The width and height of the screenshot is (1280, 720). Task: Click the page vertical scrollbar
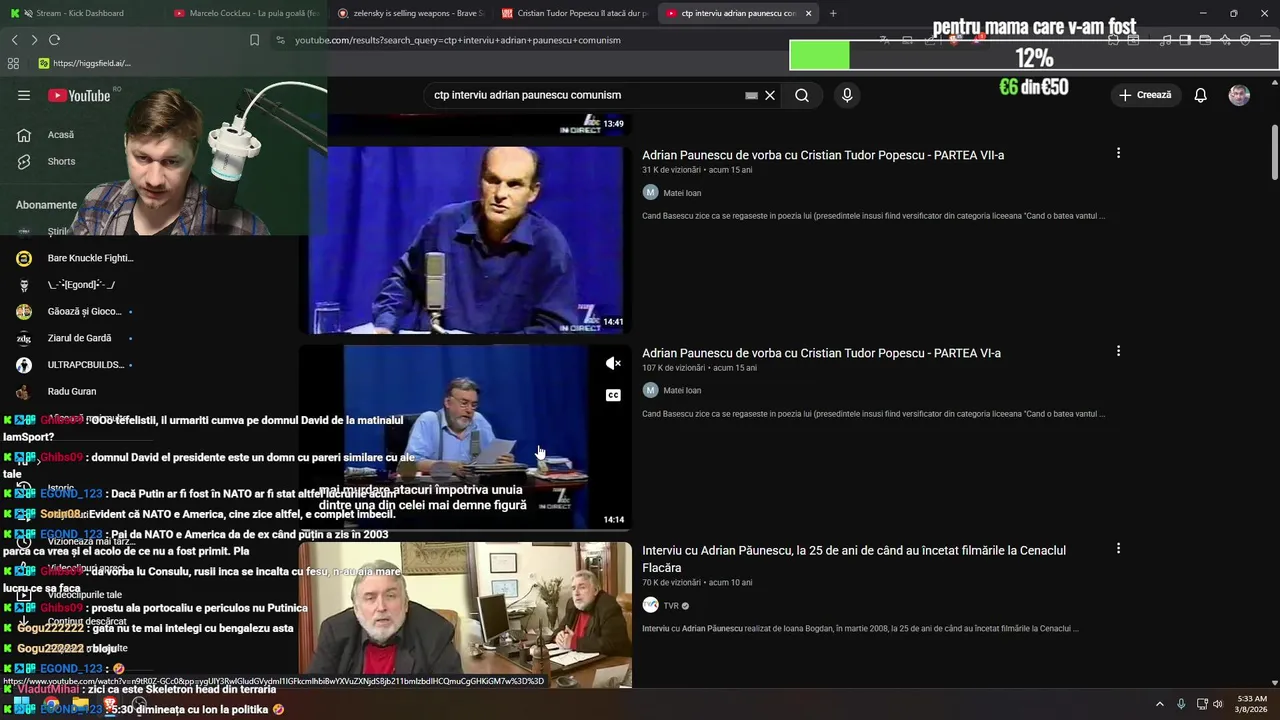click(1274, 152)
